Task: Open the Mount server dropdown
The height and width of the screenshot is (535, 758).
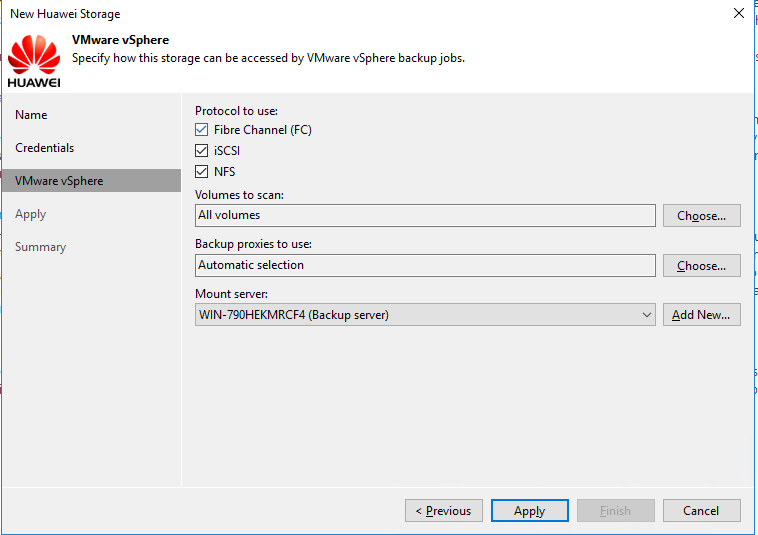Action: click(x=425, y=315)
